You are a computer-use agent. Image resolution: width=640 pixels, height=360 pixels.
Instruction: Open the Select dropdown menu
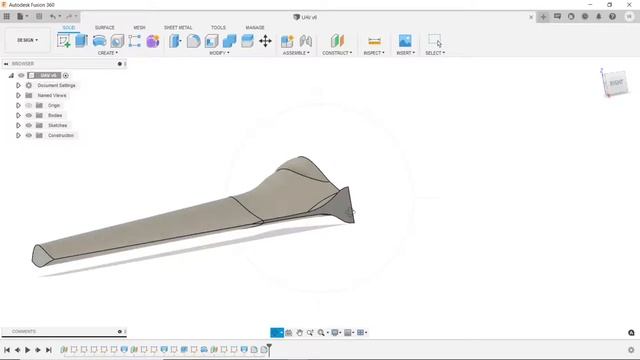point(435,53)
